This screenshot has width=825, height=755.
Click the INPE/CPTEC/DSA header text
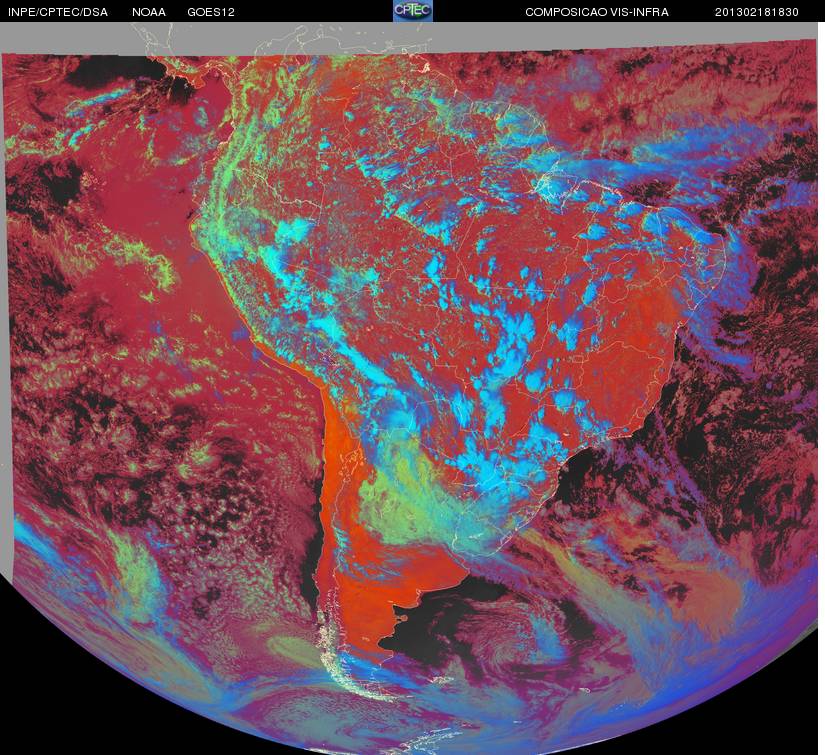[57, 12]
